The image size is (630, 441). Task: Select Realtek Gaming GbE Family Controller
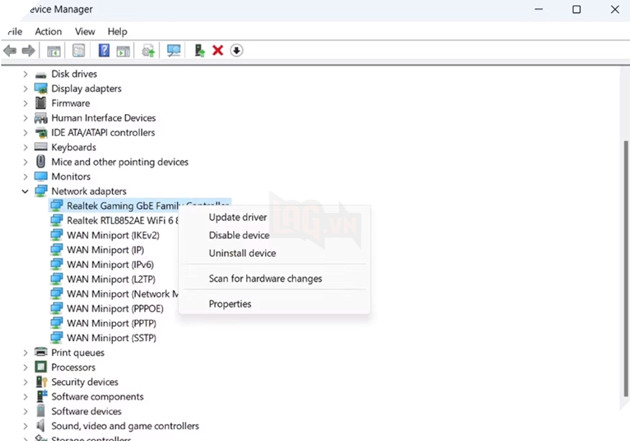coord(140,206)
